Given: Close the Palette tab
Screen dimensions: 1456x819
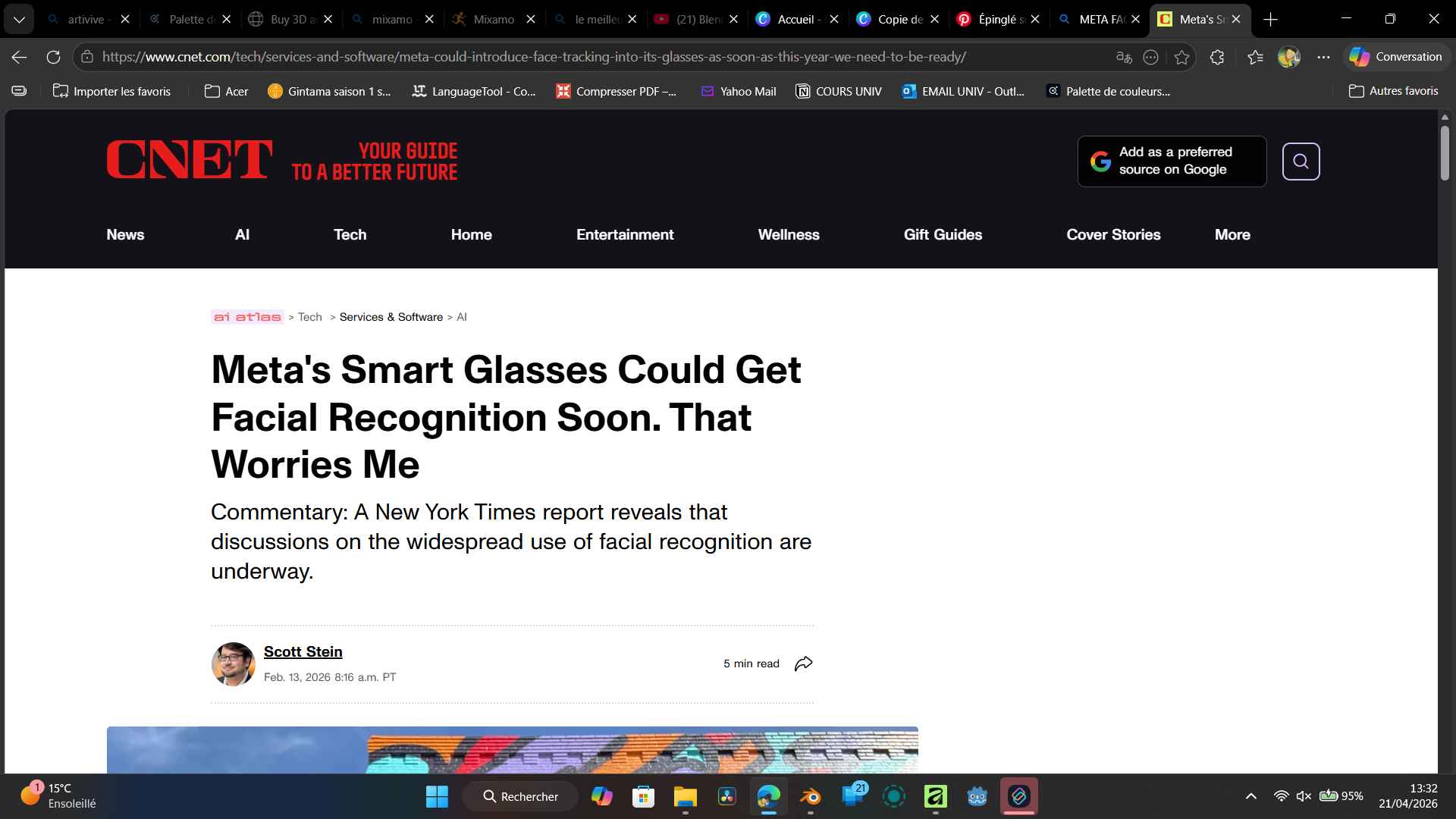Looking at the screenshot, I should [226, 19].
